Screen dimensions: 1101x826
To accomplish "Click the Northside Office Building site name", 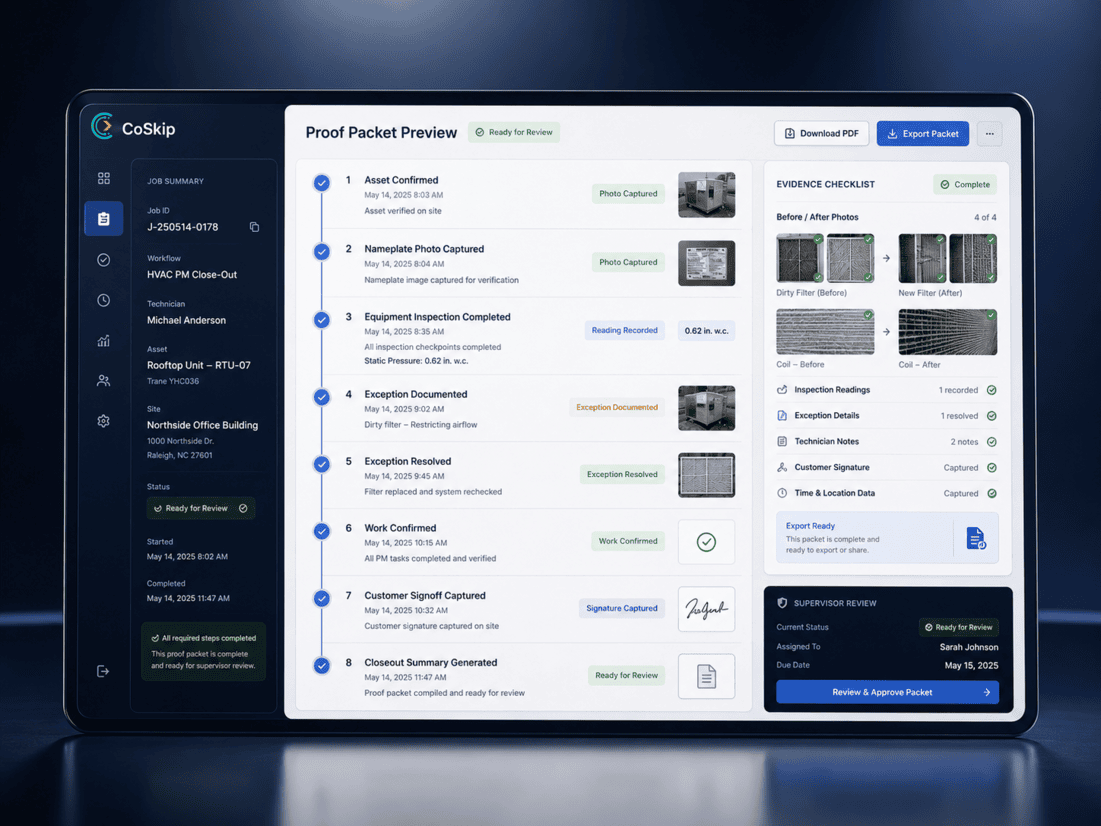I will tap(202, 425).
